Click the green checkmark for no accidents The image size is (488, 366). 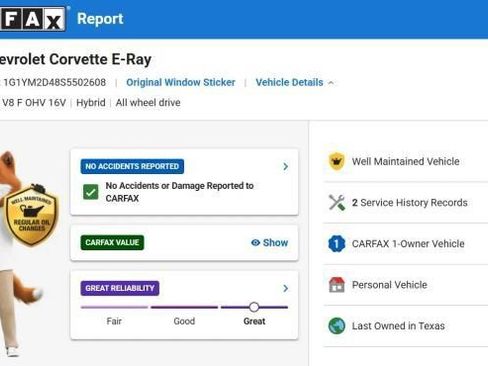[x=91, y=192]
